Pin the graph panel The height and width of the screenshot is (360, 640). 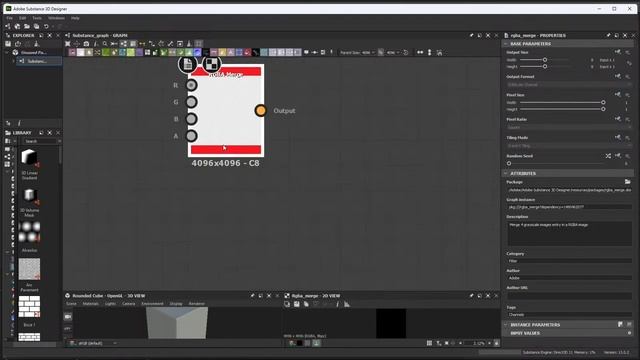click(471, 36)
